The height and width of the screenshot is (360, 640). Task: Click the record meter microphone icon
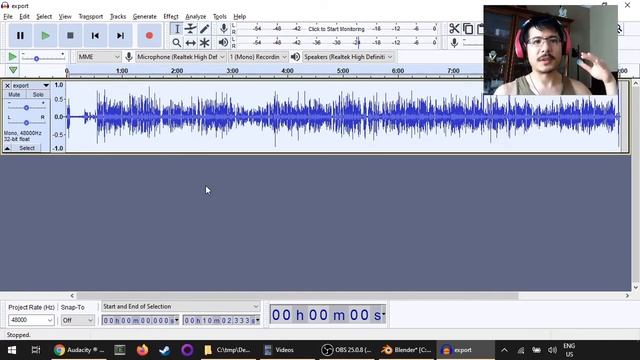coord(223,29)
